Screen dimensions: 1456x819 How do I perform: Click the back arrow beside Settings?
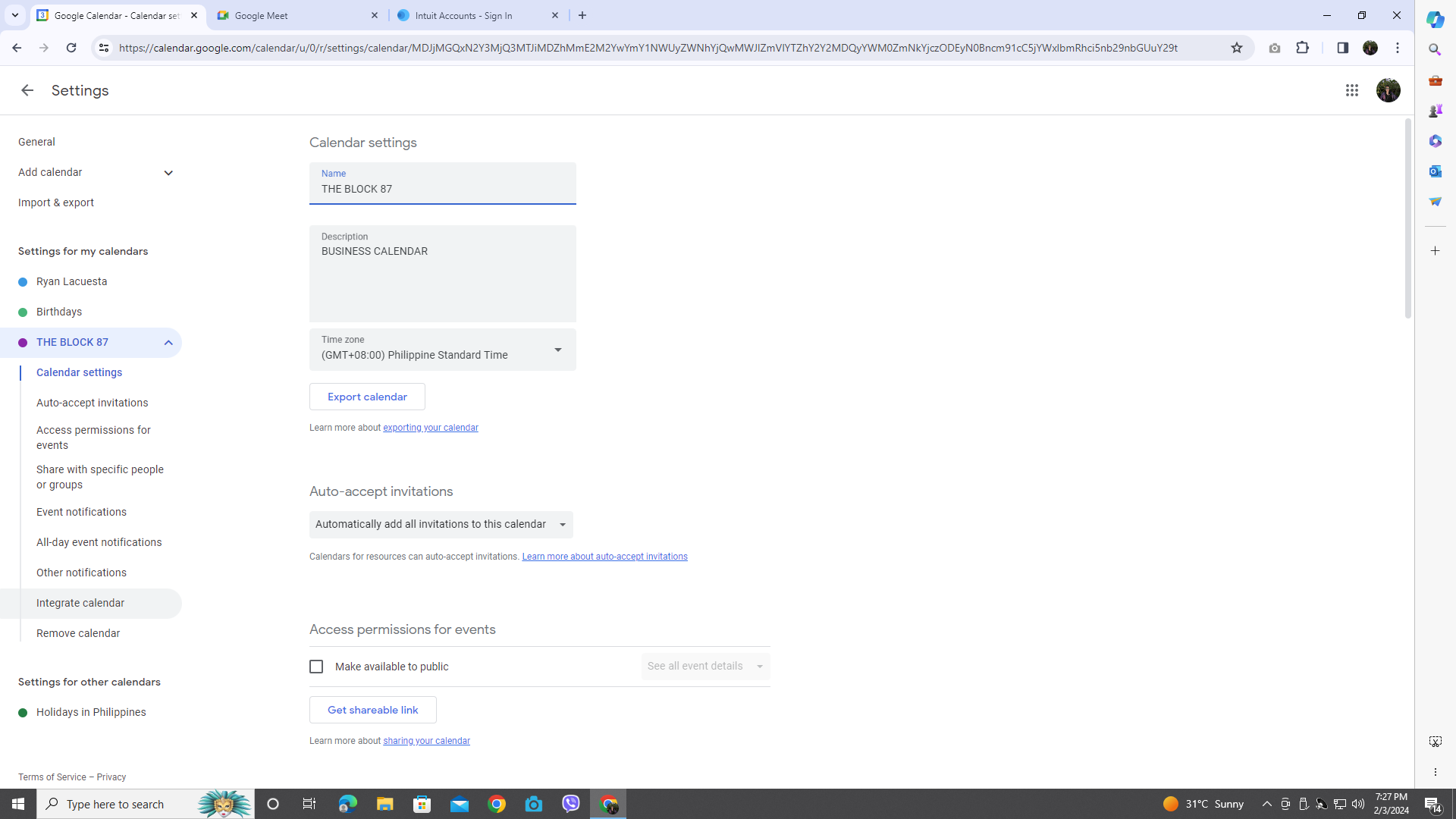(x=27, y=90)
